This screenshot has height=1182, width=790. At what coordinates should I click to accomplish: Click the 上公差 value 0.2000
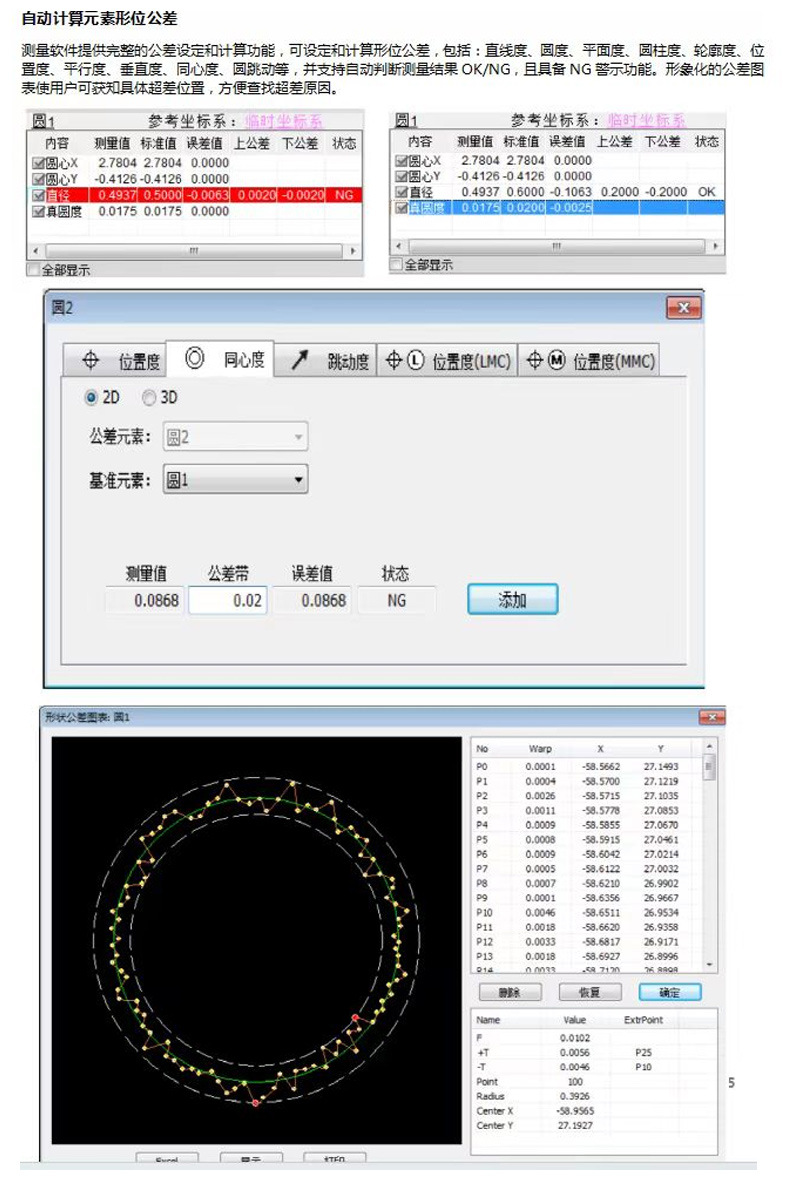click(x=620, y=192)
